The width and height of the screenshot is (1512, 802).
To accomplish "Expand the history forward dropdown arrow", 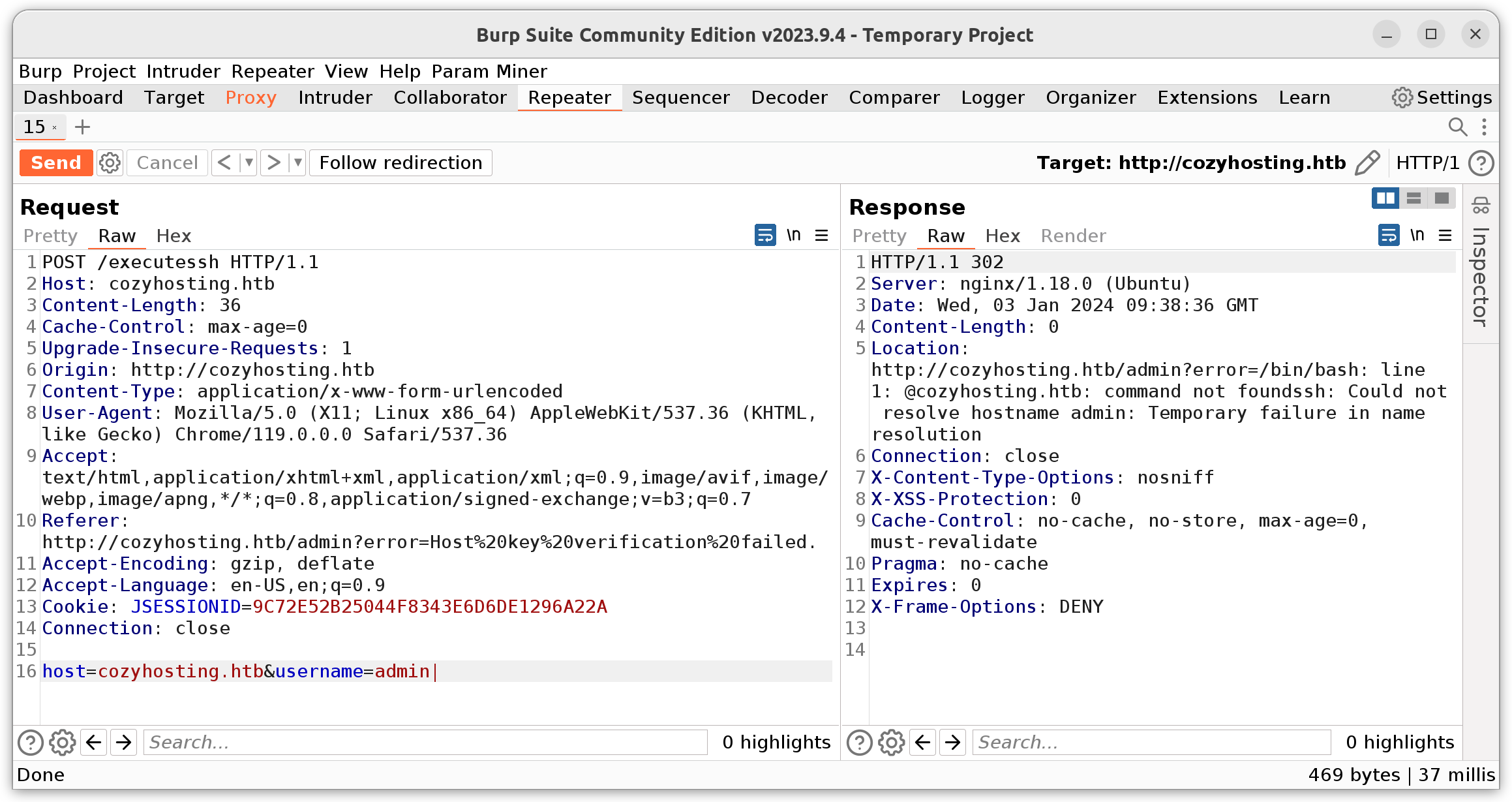I will point(297,162).
